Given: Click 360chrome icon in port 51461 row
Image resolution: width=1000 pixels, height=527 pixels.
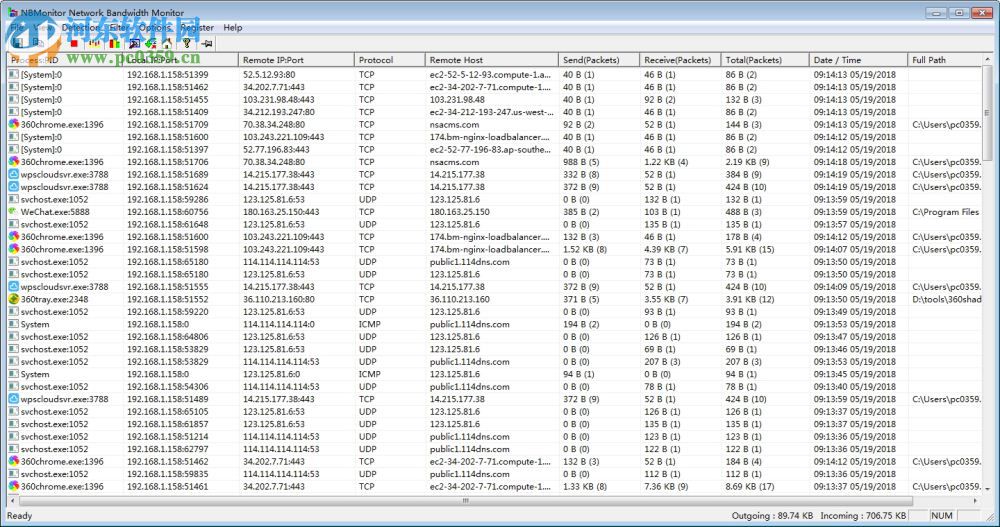Looking at the screenshot, I should (13, 486).
